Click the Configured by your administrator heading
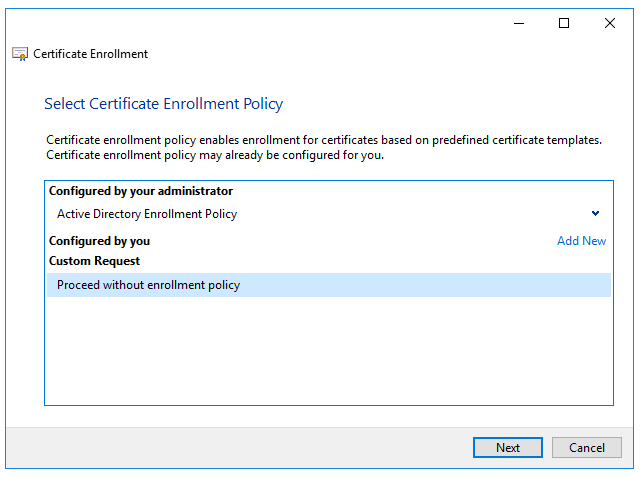The width and height of the screenshot is (641, 478). point(140,191)
